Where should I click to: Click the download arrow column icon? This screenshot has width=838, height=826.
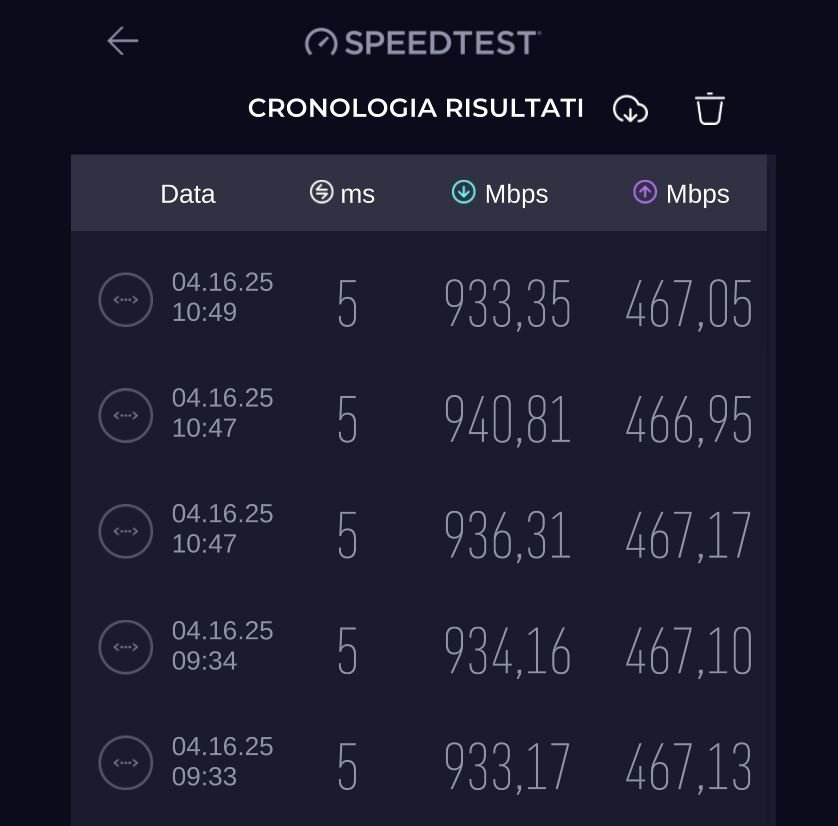pyautogui.click(x=463, y=192)
